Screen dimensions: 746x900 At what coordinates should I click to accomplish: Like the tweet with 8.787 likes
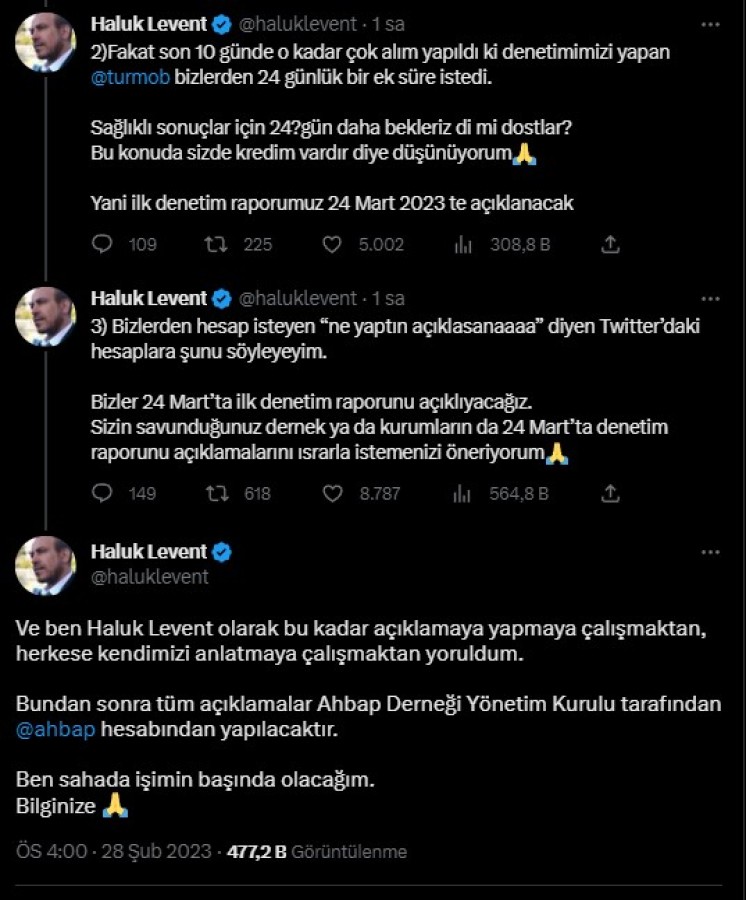[333, 493]
